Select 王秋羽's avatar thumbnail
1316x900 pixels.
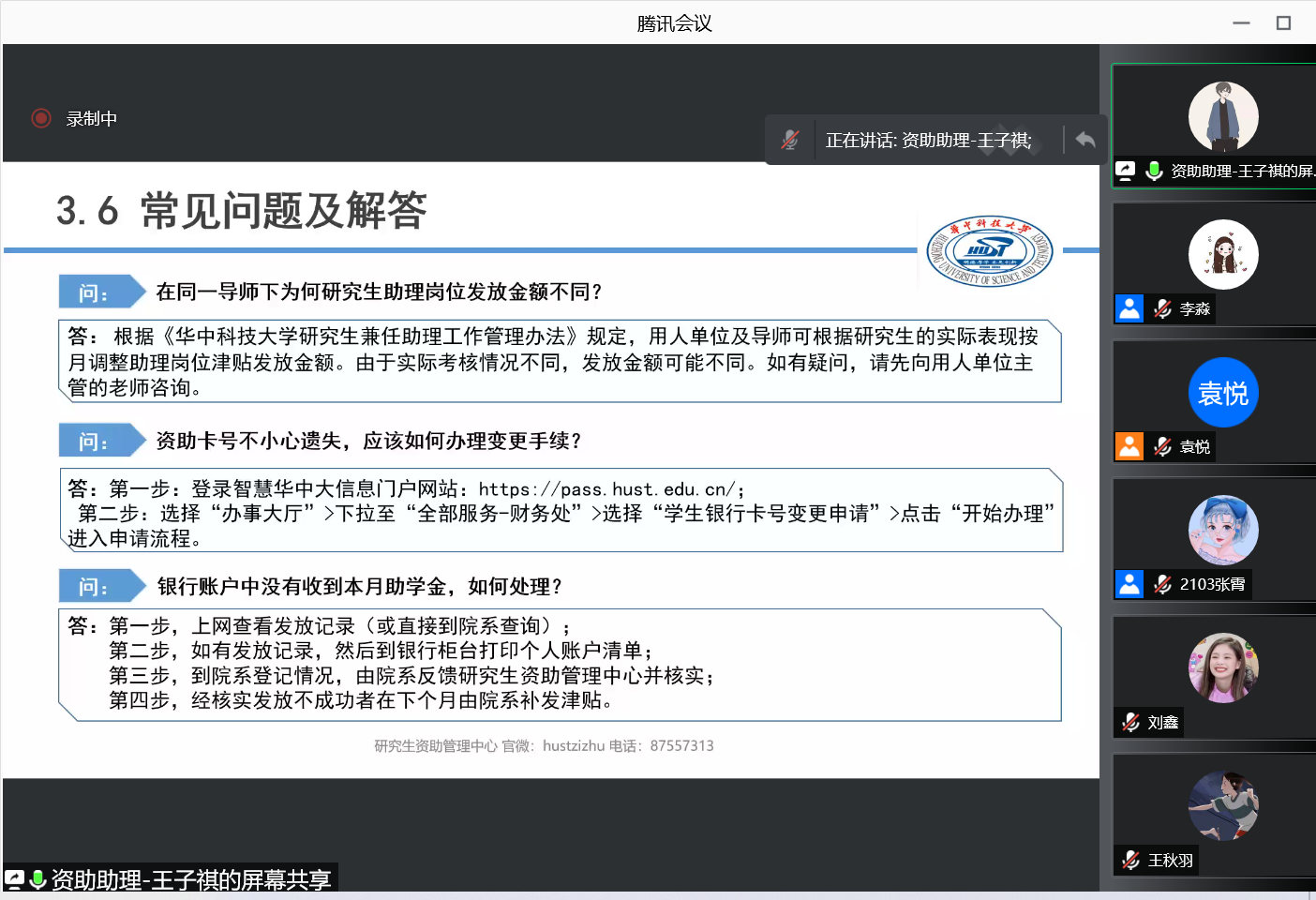tap(1223, 806)
